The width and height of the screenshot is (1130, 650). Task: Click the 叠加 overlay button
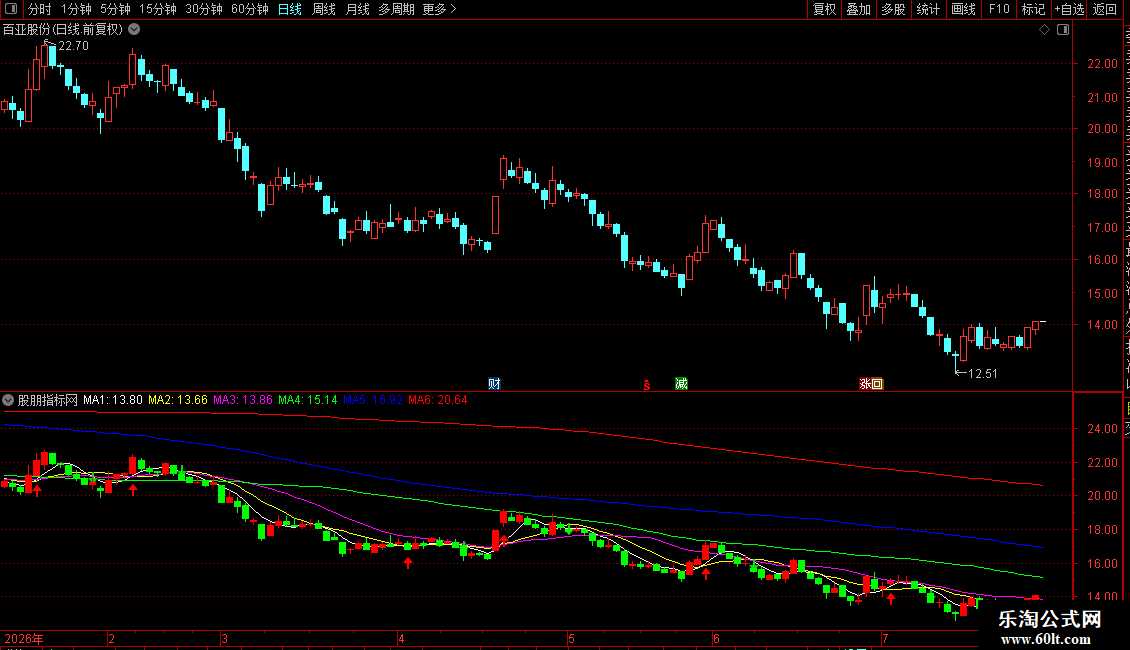point(858,9)
